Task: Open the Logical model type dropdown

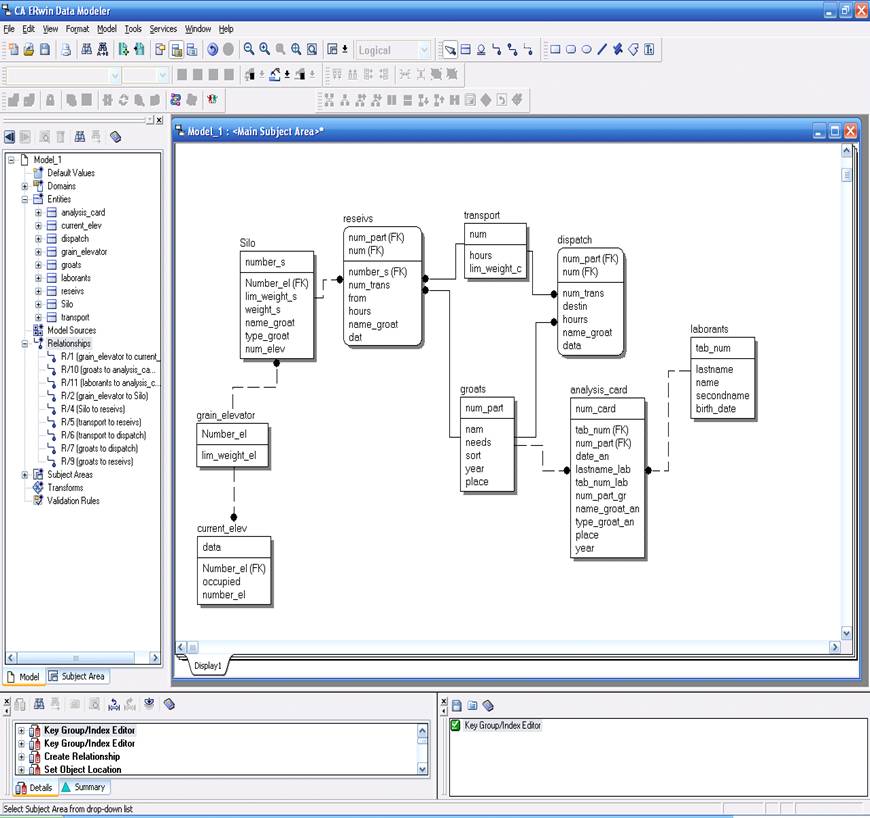Action: tap(424, 50)
